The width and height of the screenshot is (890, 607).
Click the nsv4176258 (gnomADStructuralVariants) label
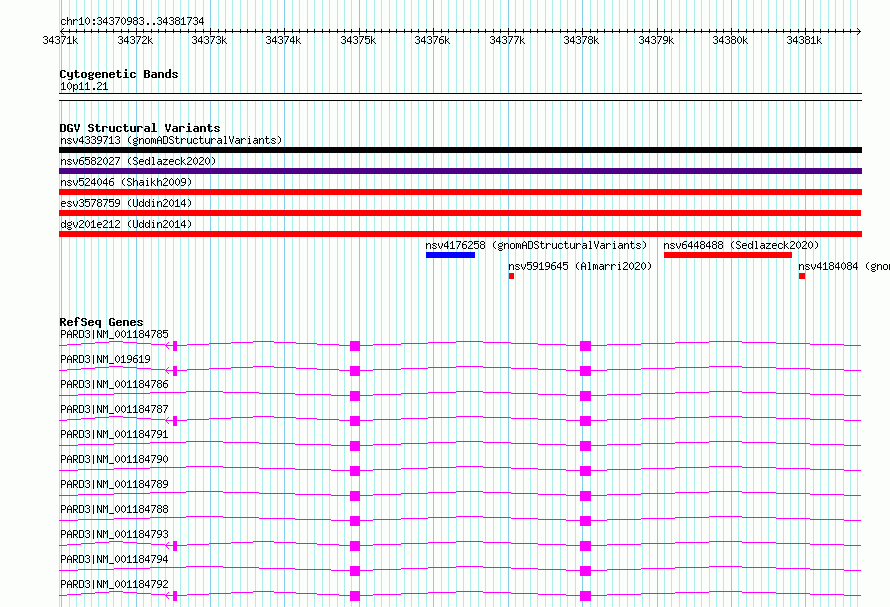pos(536,245)
